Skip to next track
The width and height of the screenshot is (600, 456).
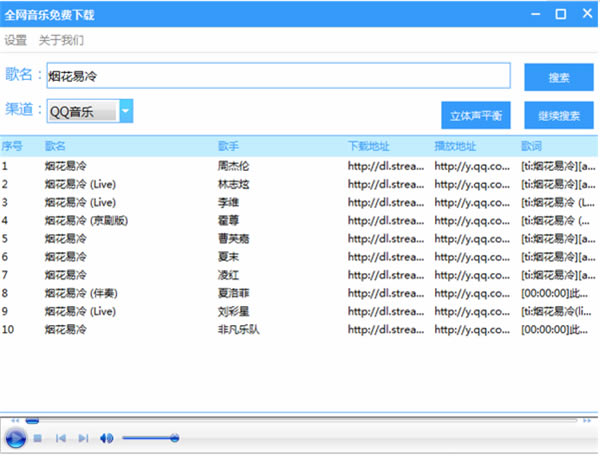click(83, 438)
